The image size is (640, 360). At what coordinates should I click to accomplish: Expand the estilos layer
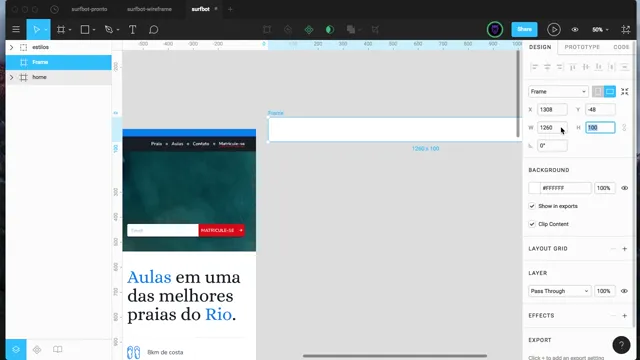click(11, 47)
